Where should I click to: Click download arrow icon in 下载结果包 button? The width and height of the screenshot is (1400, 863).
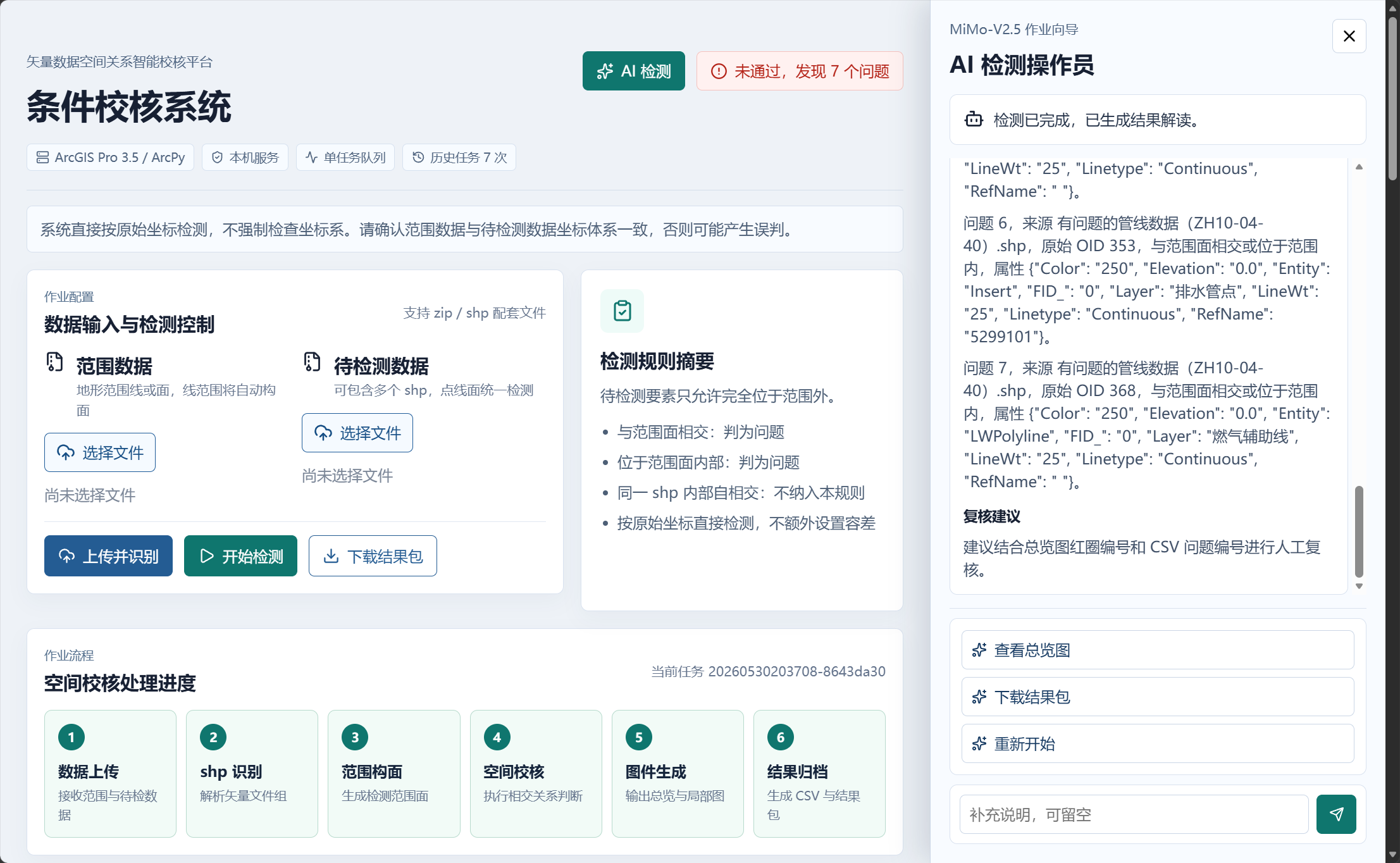pyautogui.click(x=331, y=556)
